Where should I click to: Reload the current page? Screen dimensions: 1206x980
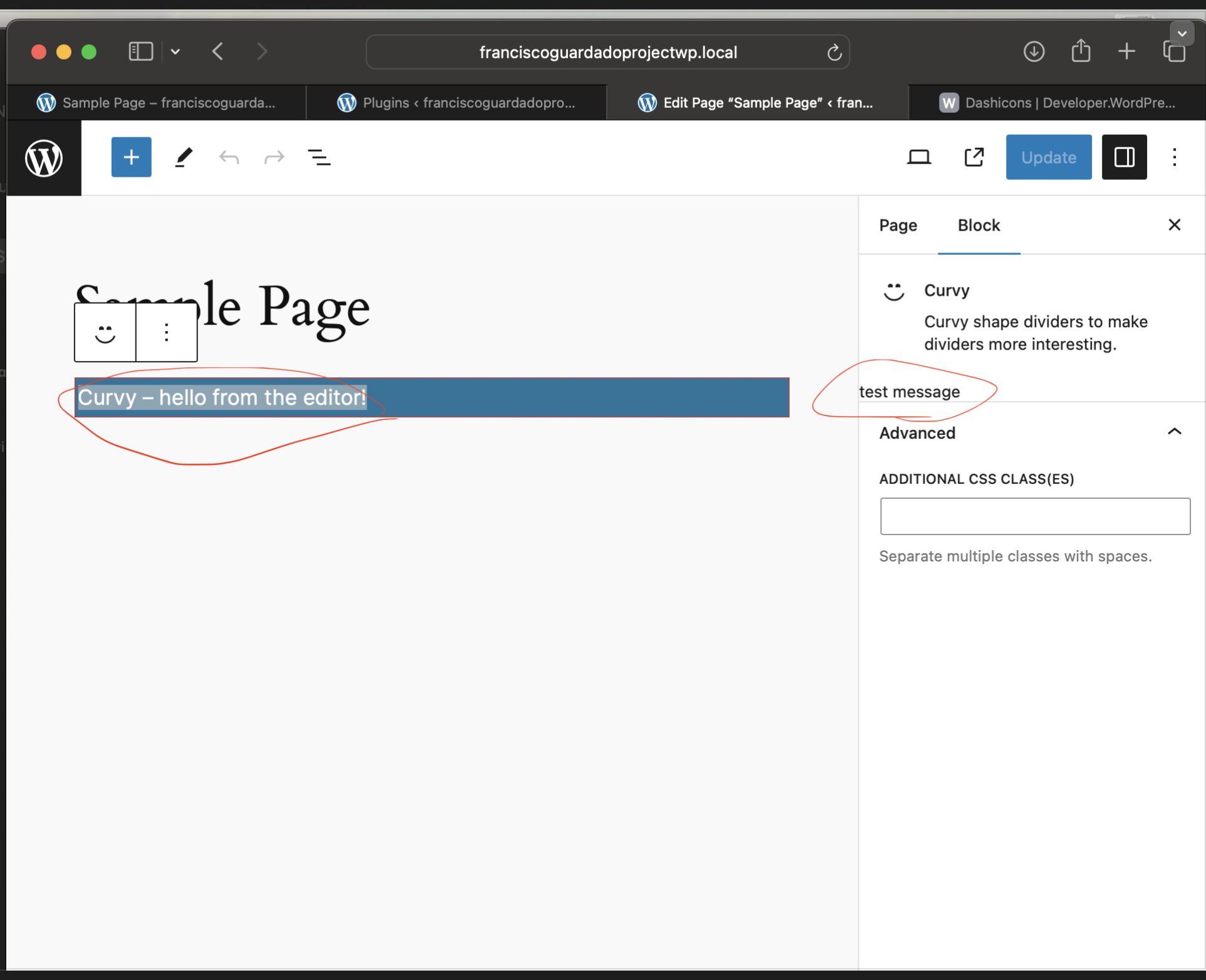click(834, 53)
